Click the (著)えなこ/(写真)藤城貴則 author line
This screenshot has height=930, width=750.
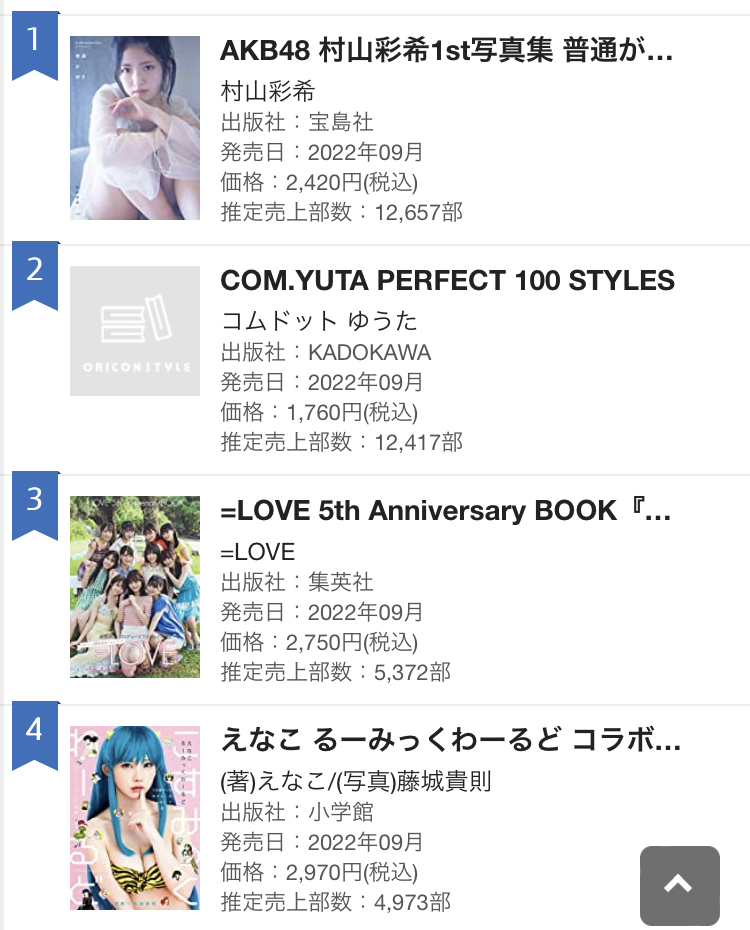click(356, 782)
